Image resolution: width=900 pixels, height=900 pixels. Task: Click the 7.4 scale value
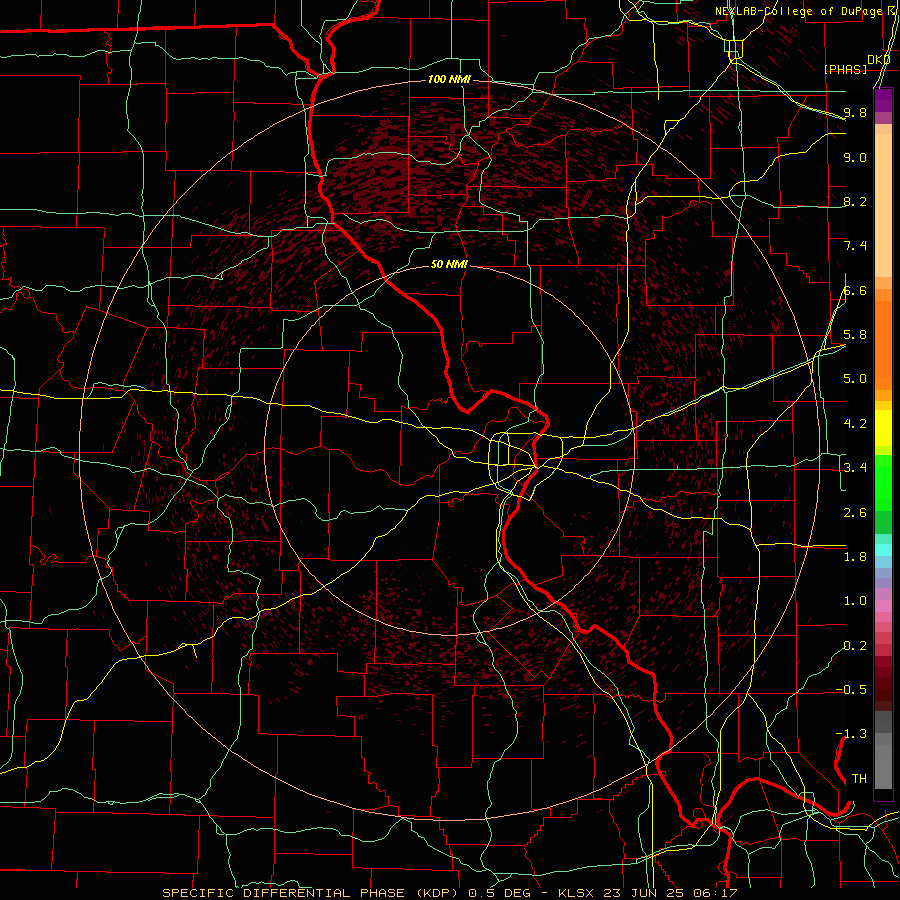pos(855,246)
